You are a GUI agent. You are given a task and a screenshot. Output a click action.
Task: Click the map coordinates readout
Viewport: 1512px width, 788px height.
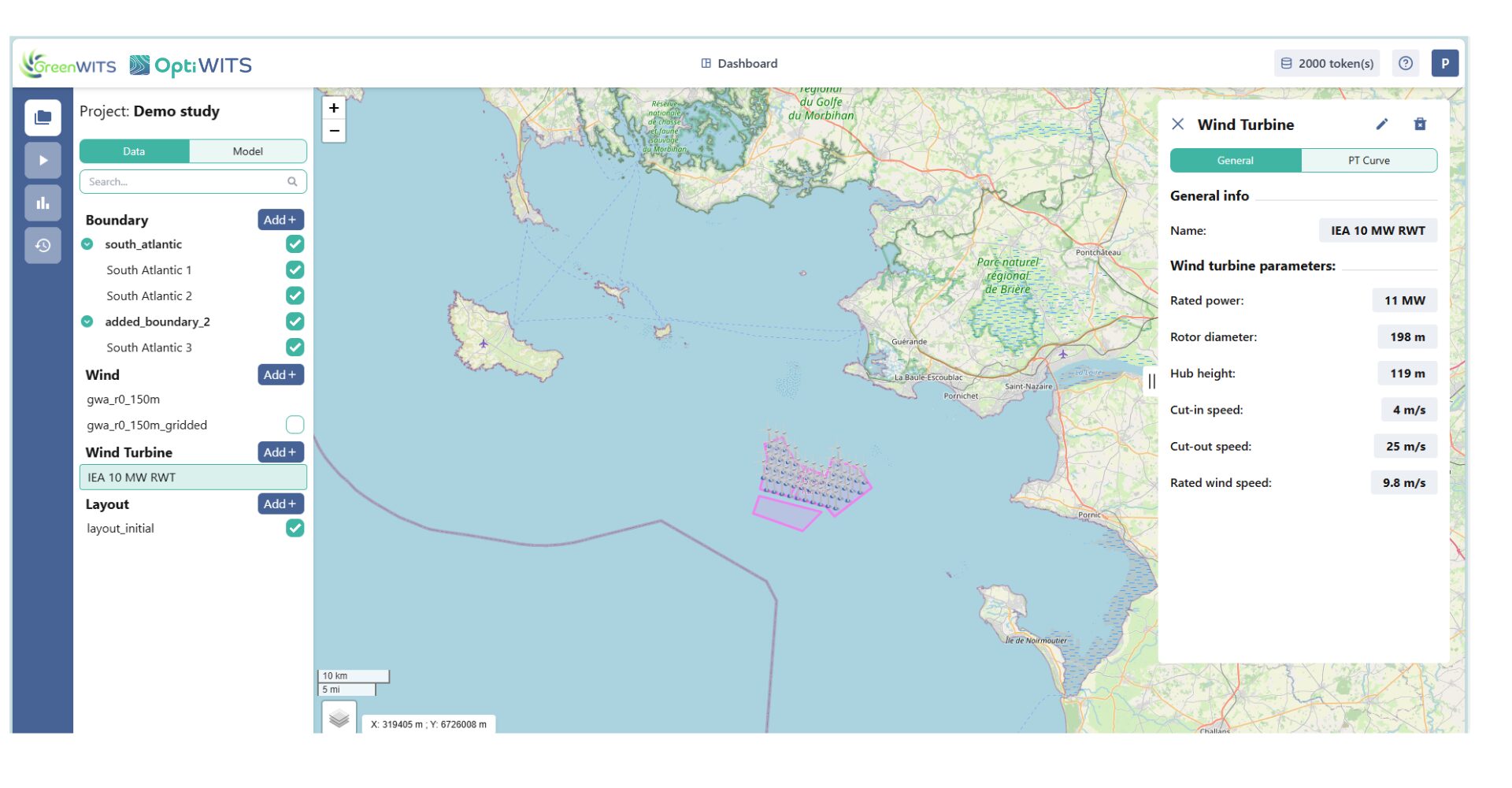(x=429, y=725)
